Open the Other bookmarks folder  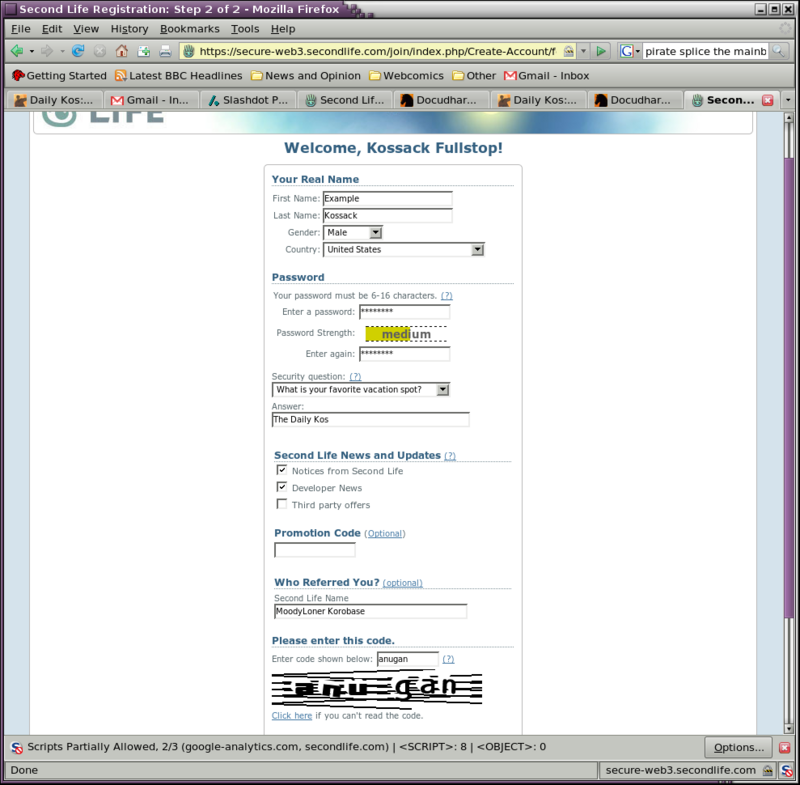tap(474, 75)
